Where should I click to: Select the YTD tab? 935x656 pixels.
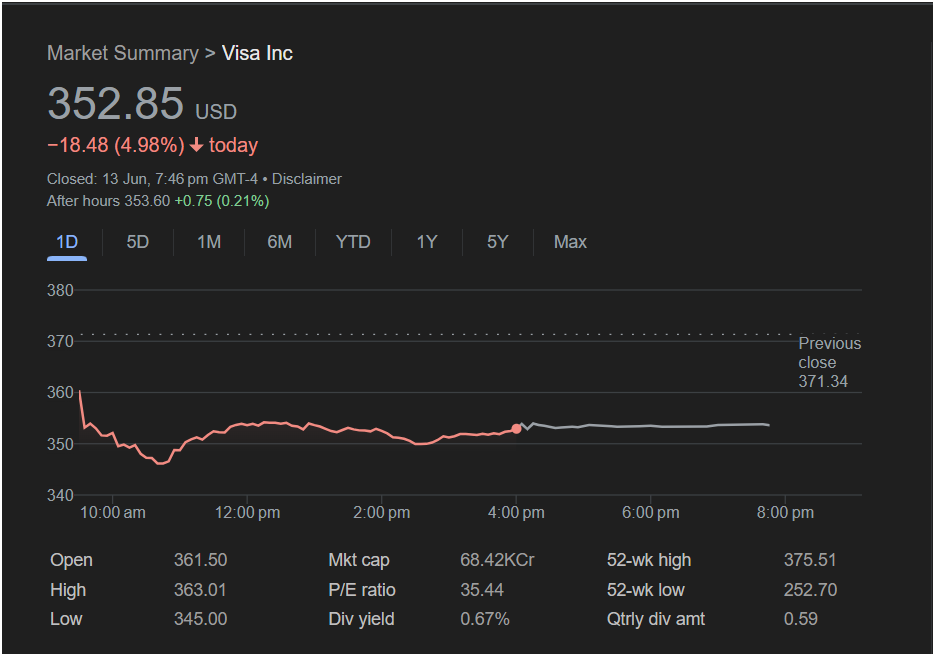pyautogui.click(x=353, y=242)
